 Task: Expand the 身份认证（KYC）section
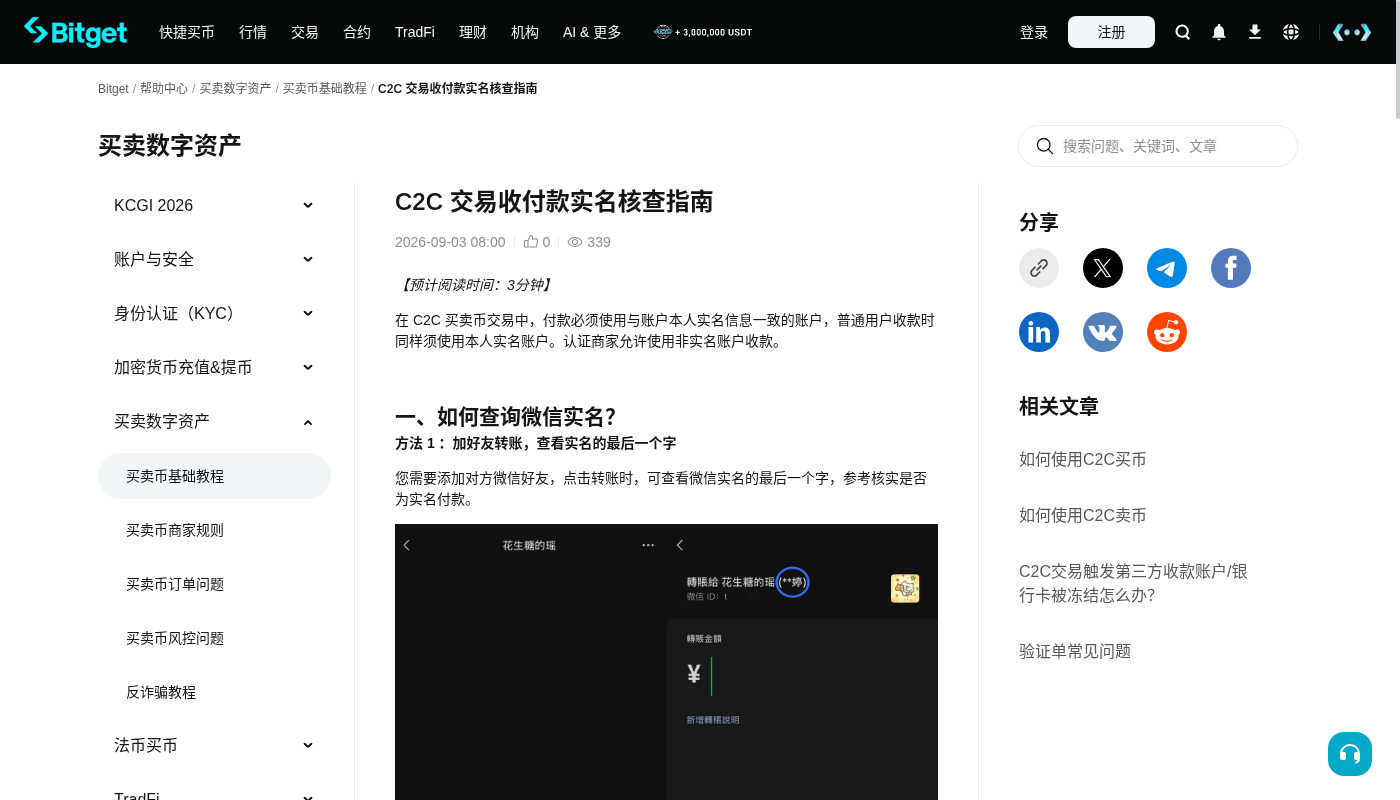pyautogui.click(x=214, y=313)
